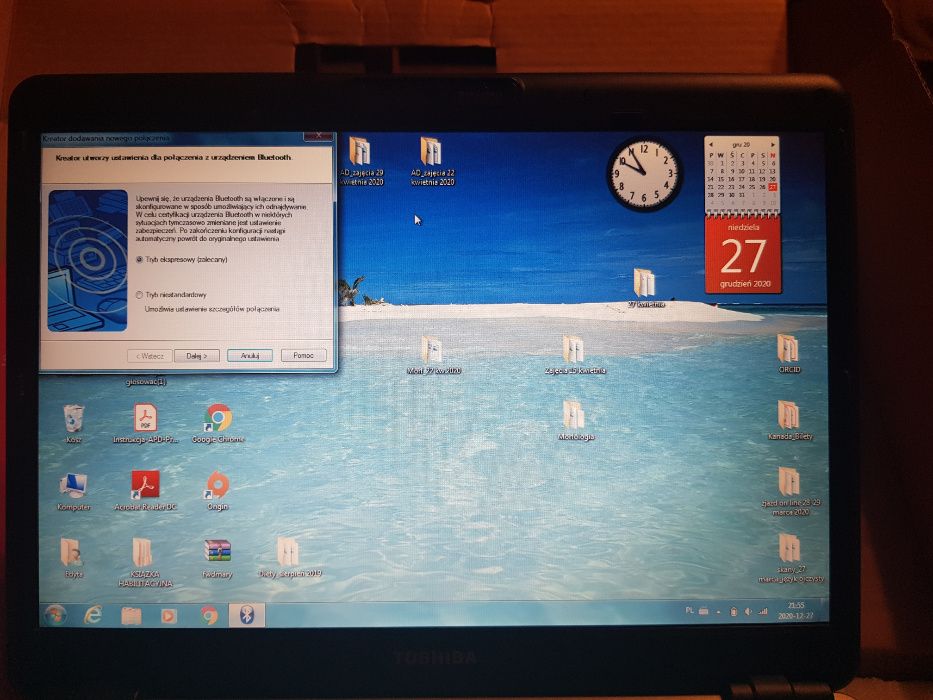The width and height of the screenshot is (933, 700).
Task: Click the volume speaker tray icon
Action: click(748, 611)
